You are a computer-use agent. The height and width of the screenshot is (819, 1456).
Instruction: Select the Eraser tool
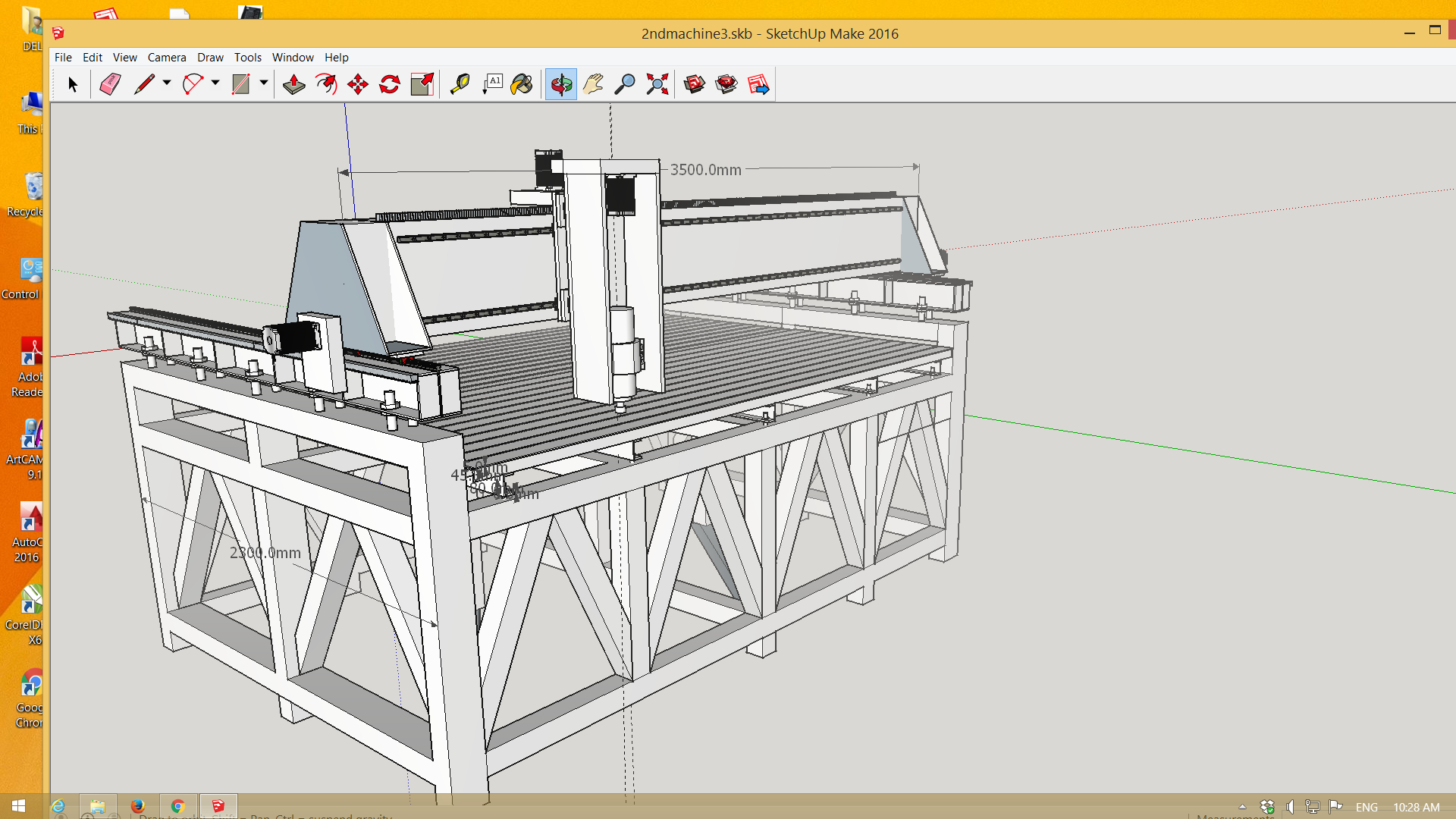point(111,84)
